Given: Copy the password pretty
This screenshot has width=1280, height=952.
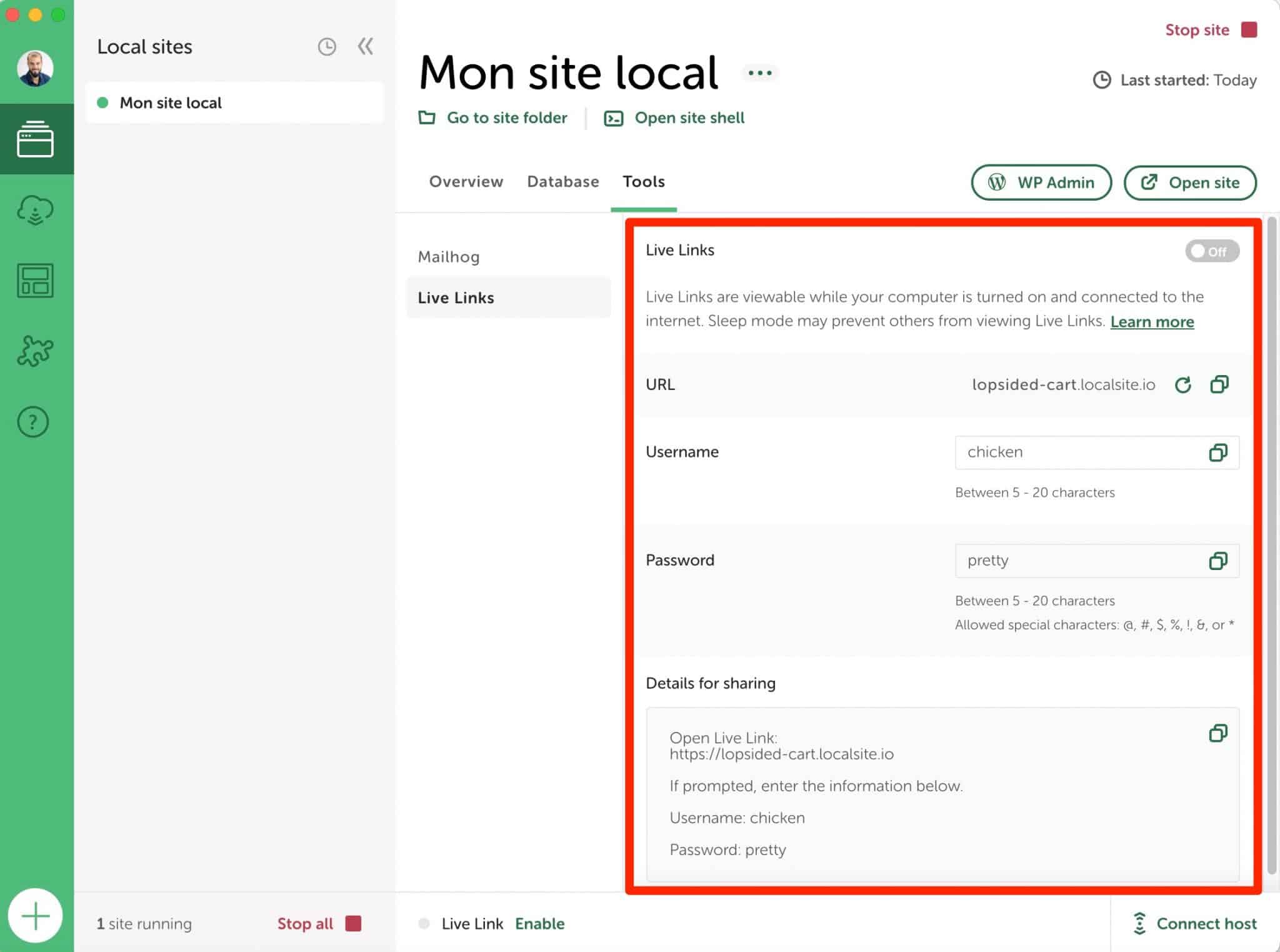Looking at the screenshot, I should point(1218,561).
